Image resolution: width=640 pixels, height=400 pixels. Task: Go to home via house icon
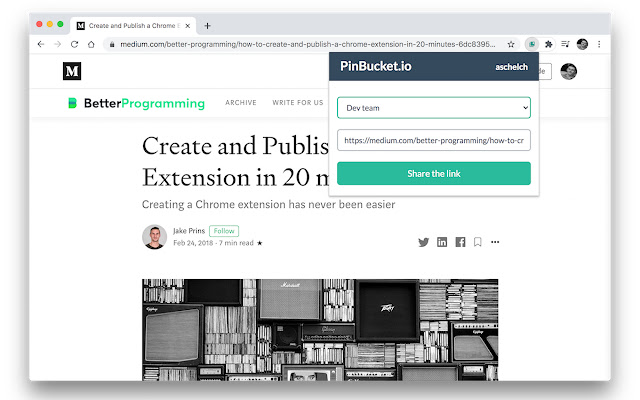click(91, 44)
